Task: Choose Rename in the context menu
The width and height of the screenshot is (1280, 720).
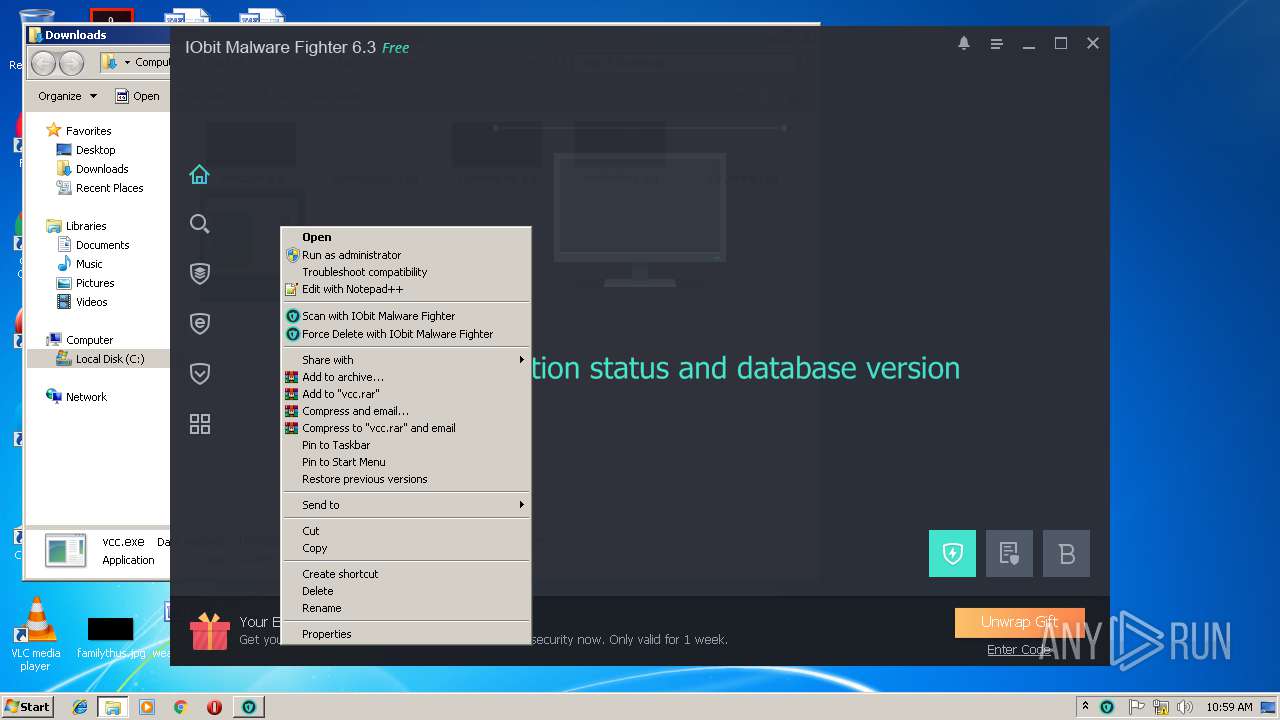Action: [x=406, y=608]
